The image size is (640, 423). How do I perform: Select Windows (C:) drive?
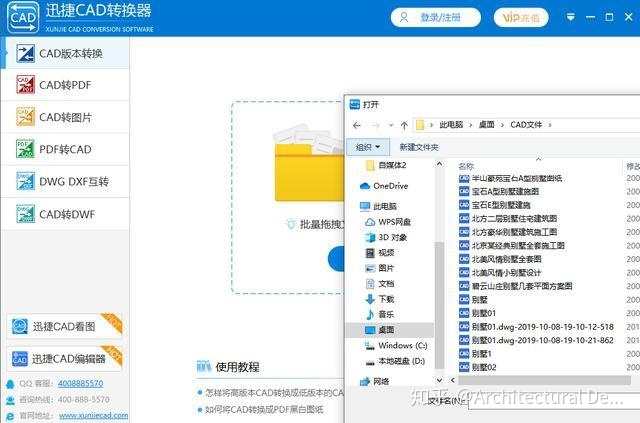coord(396,346)
